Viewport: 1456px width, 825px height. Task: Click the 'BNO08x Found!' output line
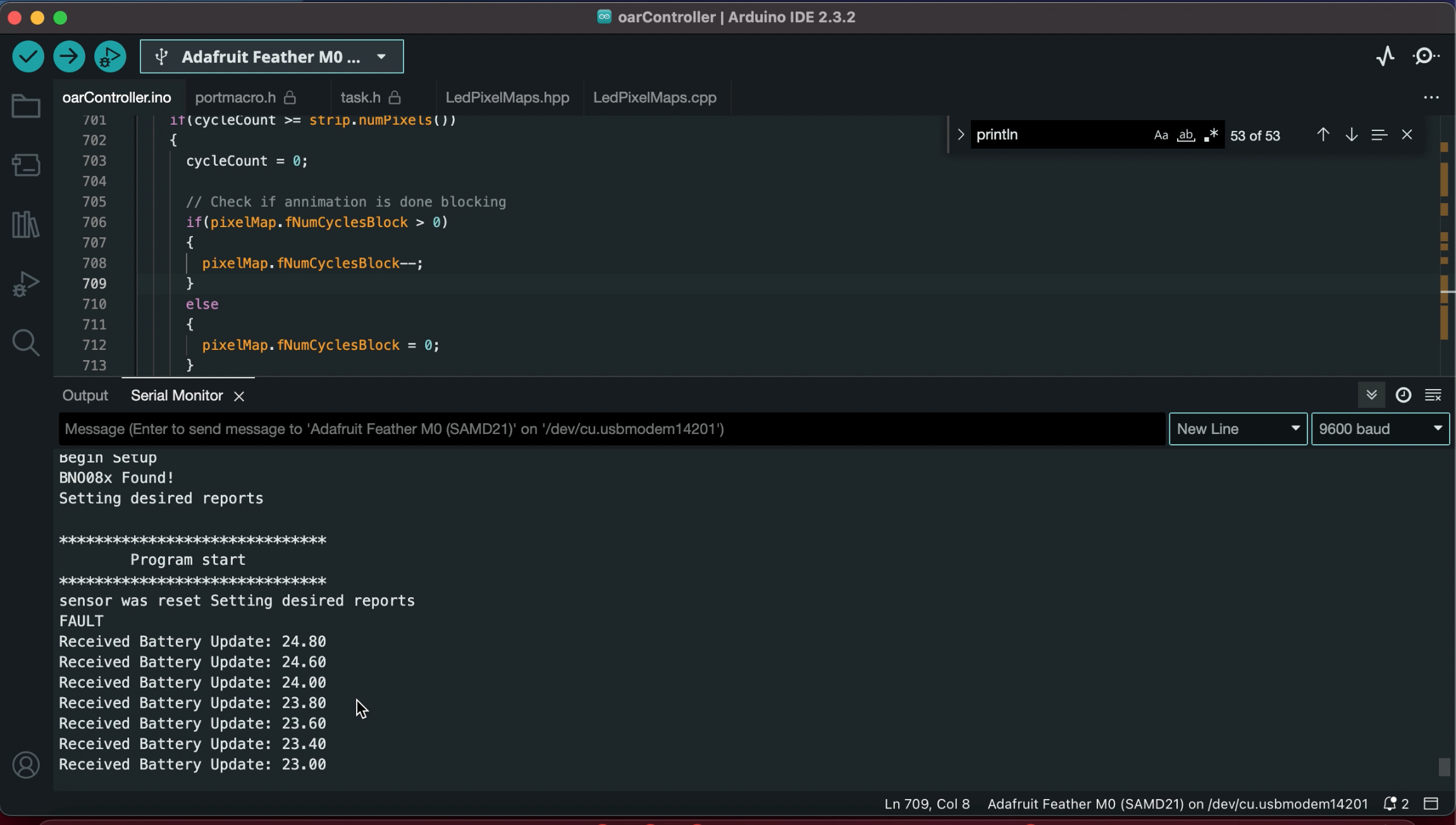point(116,478)
